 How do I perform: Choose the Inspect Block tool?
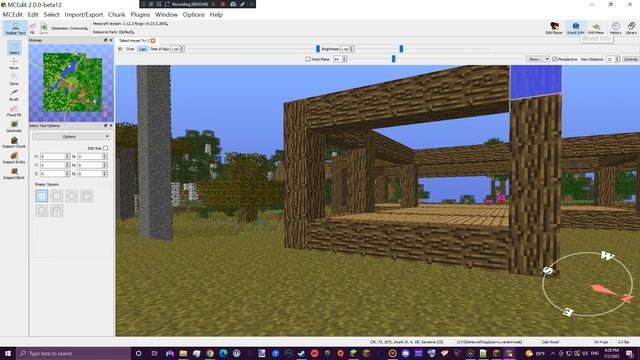click(x=14, y=174)
